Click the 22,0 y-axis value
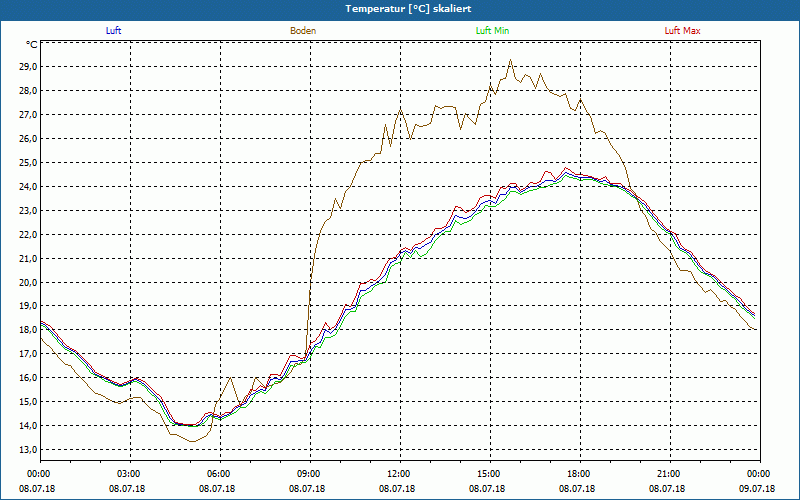This screenshot has height=500, width=800. click(28, 235)
